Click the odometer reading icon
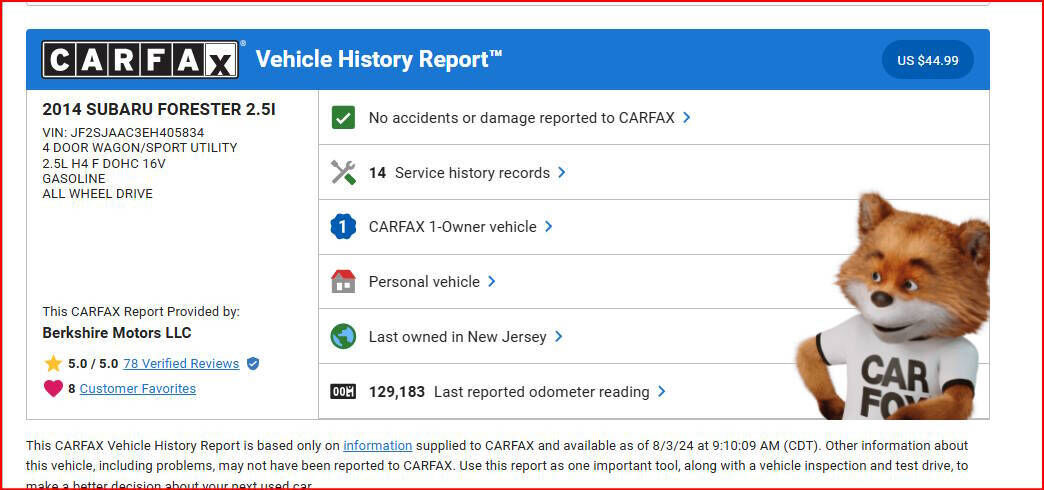This screenshot has height=490, width=1044. pyautogui.click(x=343, y=392)
